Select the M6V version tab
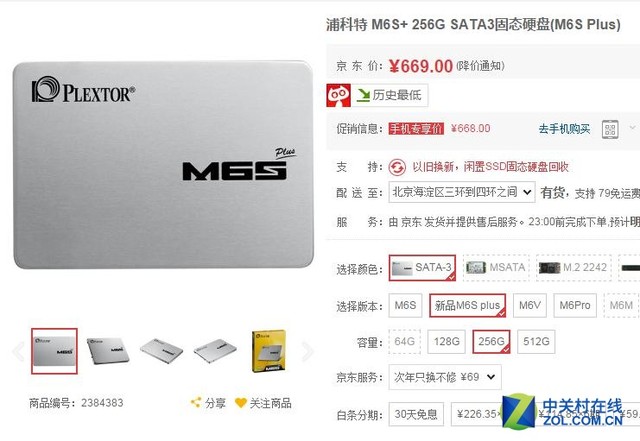The height and width of the screenshot is (441, 640). (x=529, y=305)
